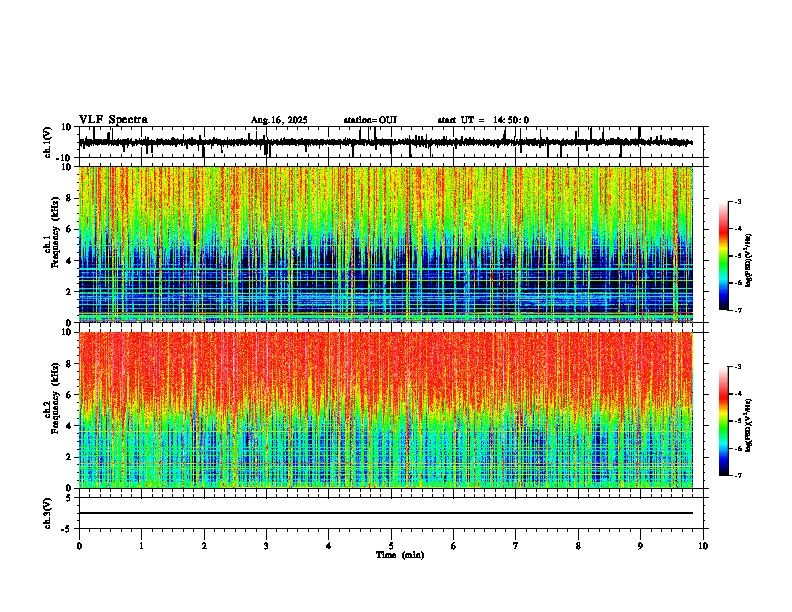792x612 pixels.
Task: Click the "5" minute tick label
Action: (x=391, y=546)
